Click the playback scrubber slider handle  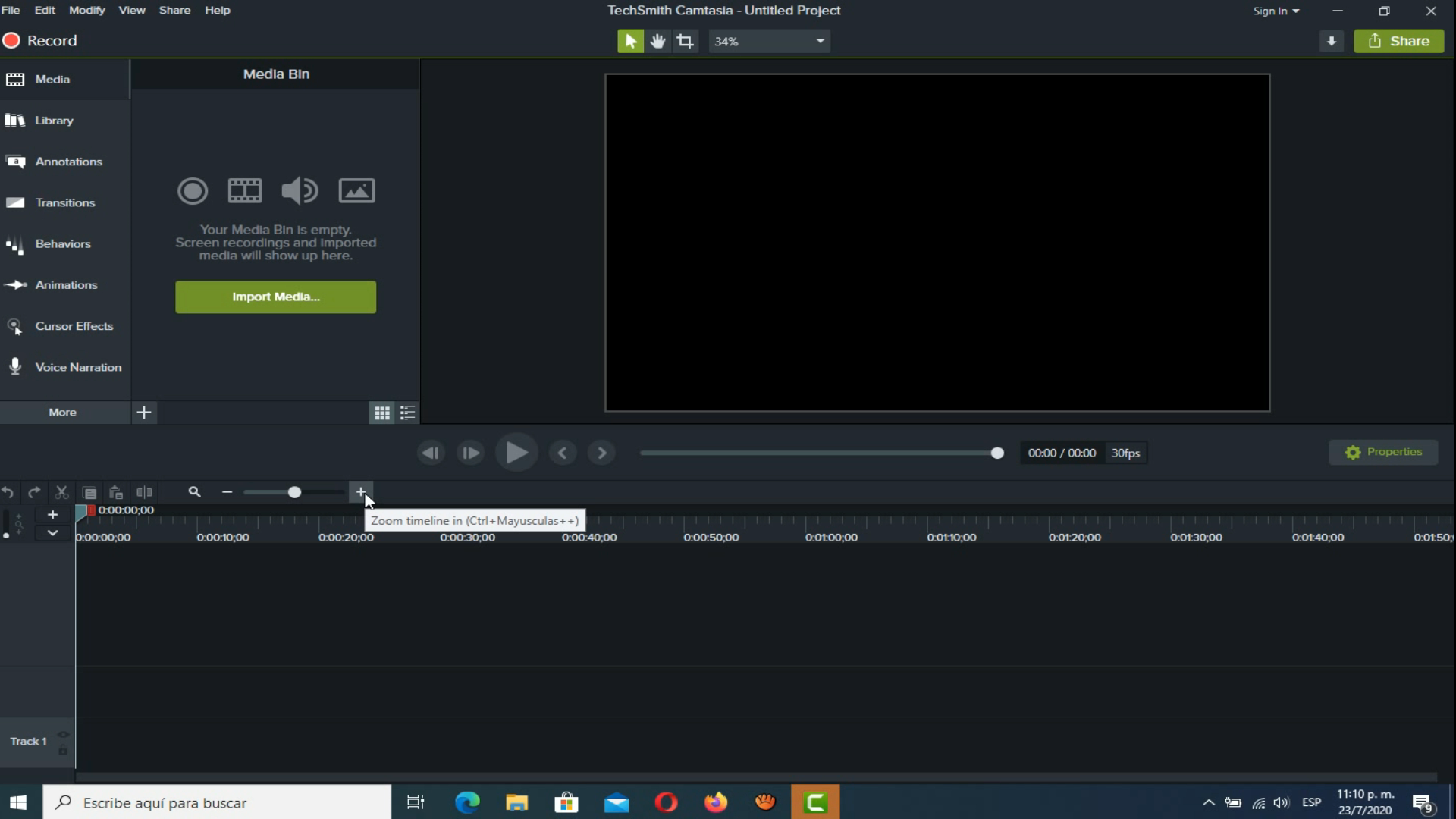[997, 453]
